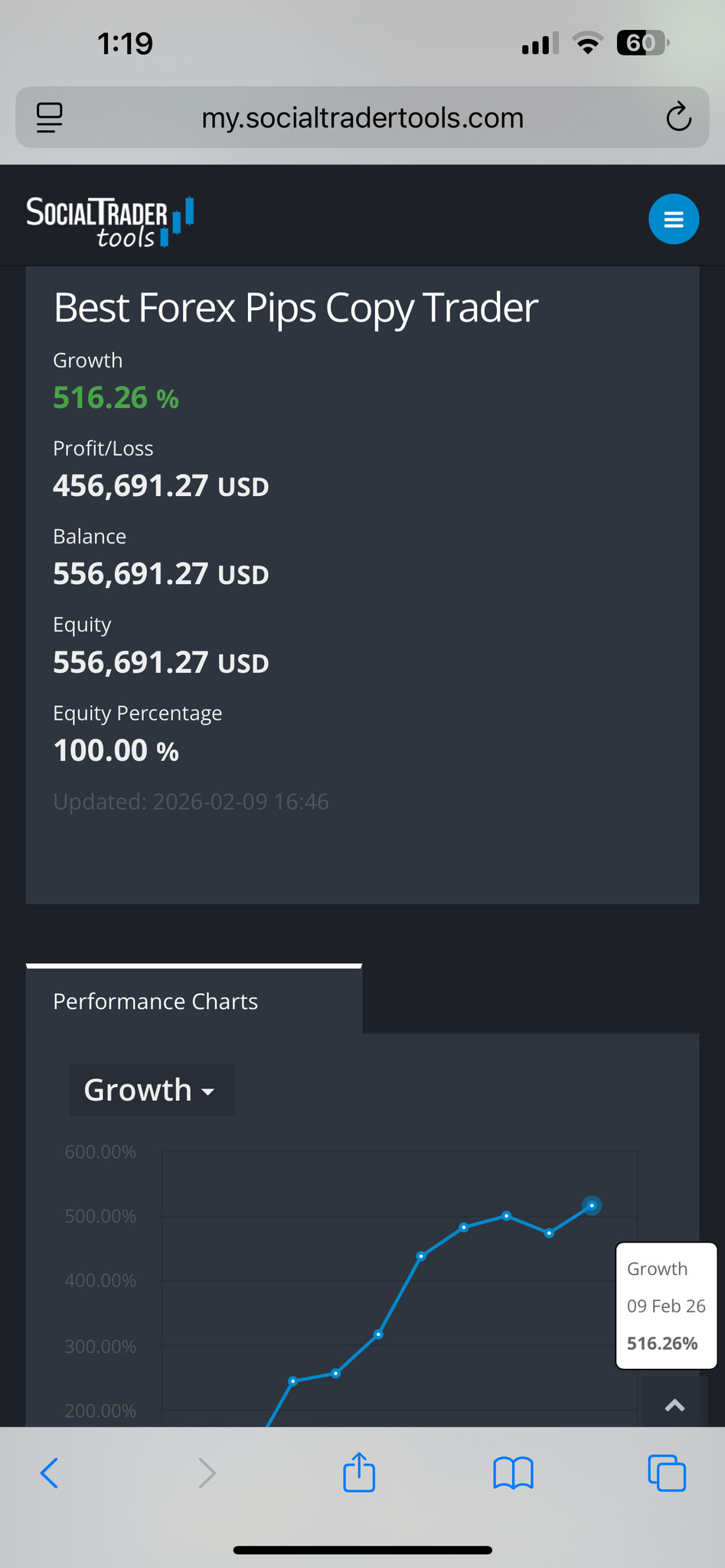Tap the my.socialtradertools.com address bar
Viewport: 725px width, 1568px height.
coord(362,118)
